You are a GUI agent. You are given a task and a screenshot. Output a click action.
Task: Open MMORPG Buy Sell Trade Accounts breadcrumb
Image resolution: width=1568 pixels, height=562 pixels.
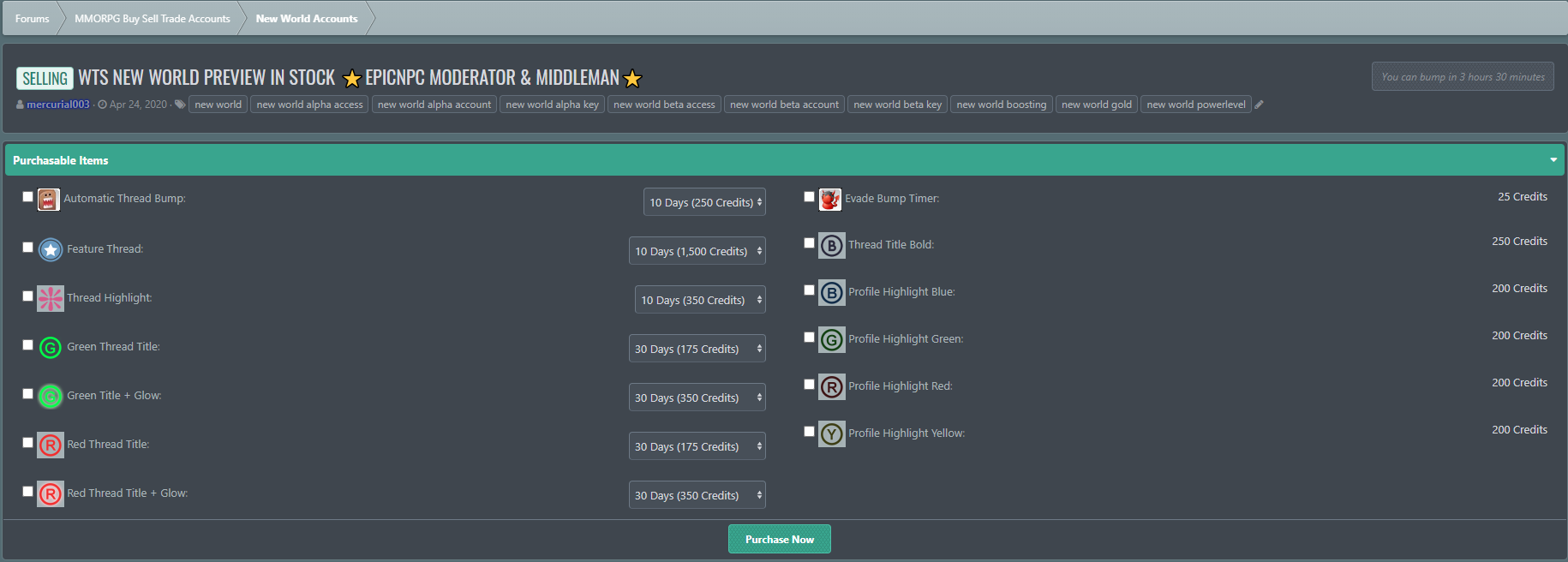[153, 19]
